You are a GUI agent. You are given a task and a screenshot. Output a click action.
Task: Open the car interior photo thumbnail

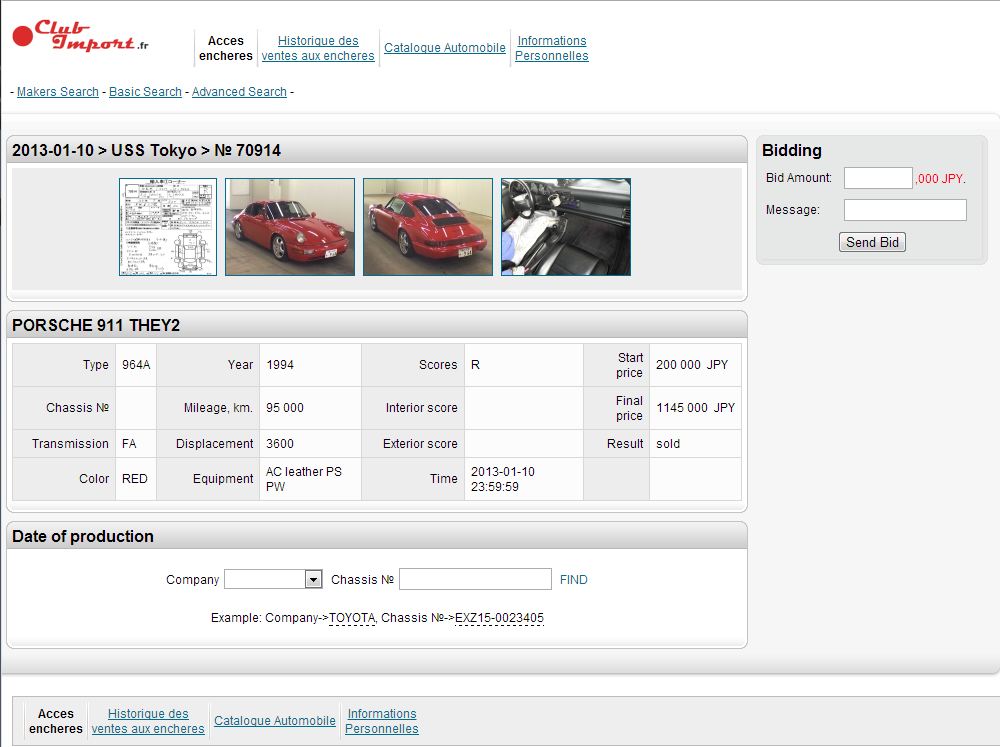(x=566, y=227)
